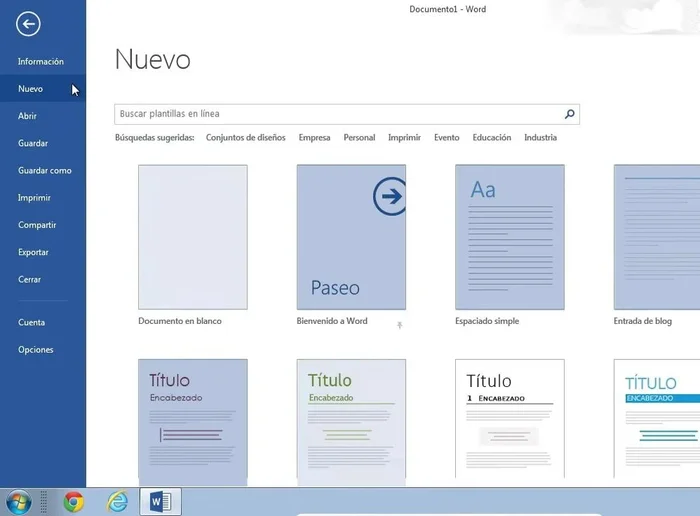Choose the Espaciado simple template
The image size is (700, 516).
coord(510,237)
